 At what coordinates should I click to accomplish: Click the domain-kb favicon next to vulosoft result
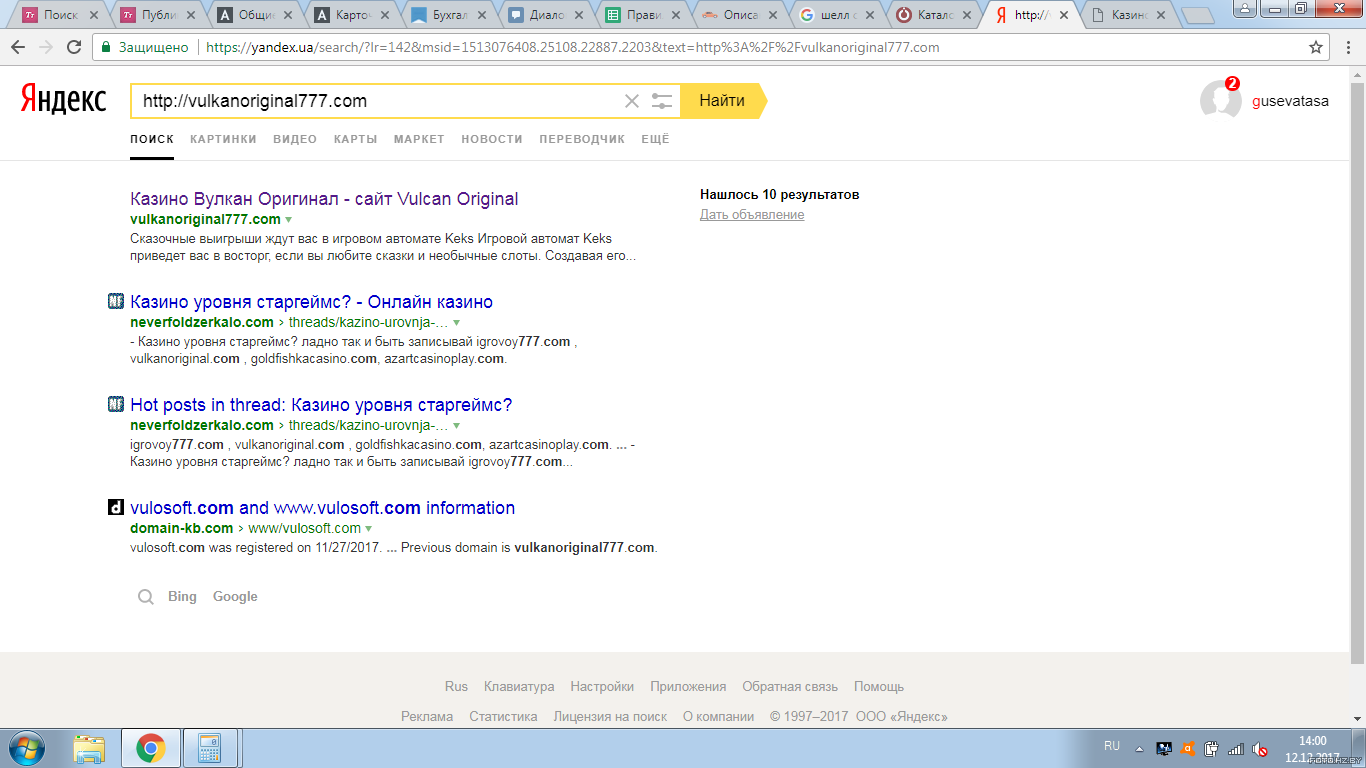tap(116, 507)
